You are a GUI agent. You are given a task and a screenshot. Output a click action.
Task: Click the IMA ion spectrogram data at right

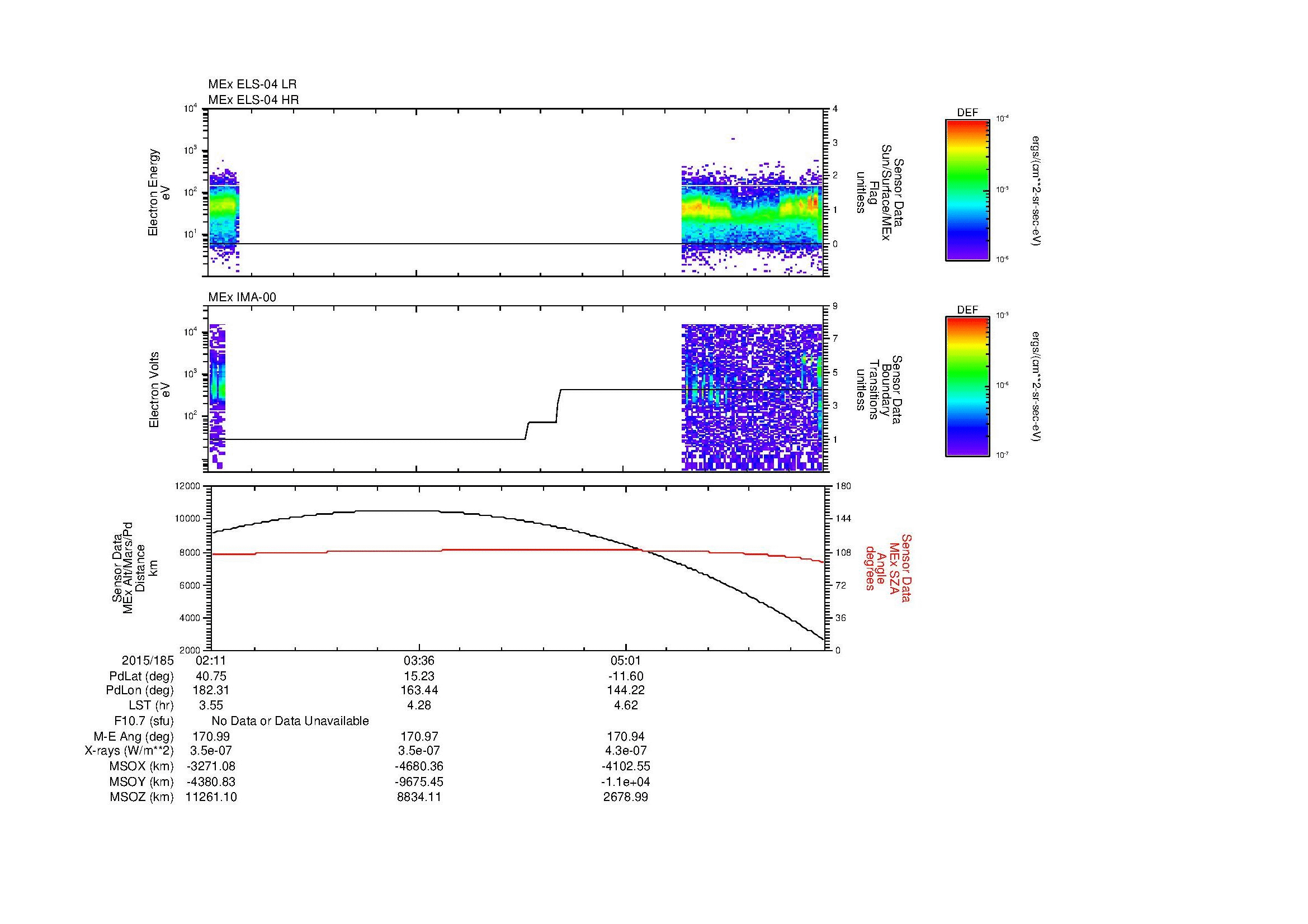752,397
